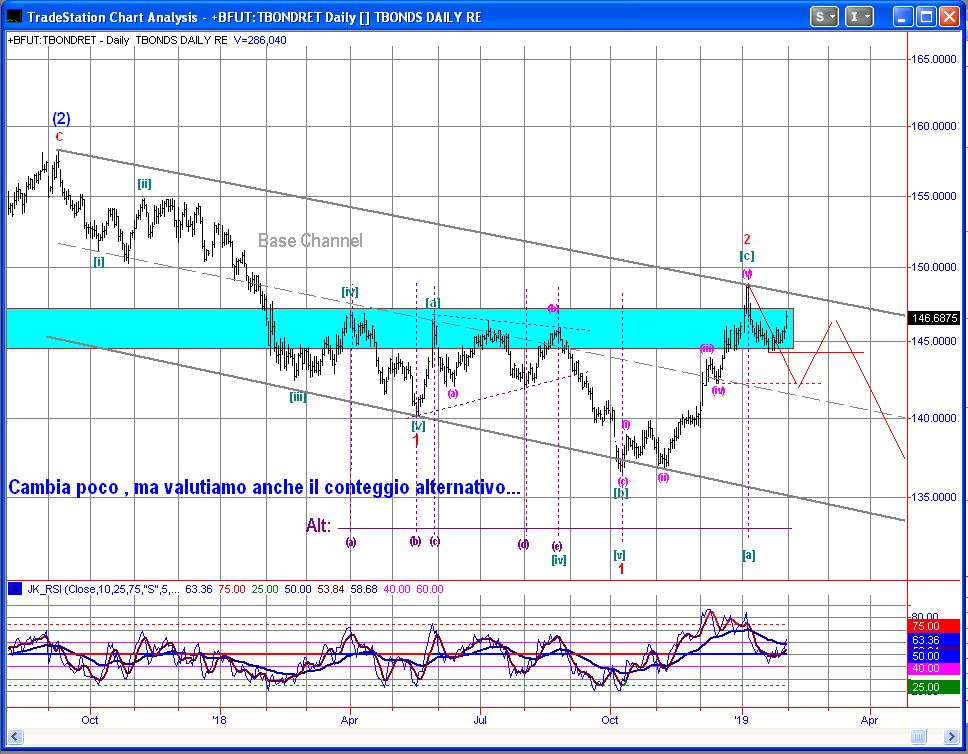
Task: Click the 150.0000 price axis label
Action: click(x=935, y=267)
